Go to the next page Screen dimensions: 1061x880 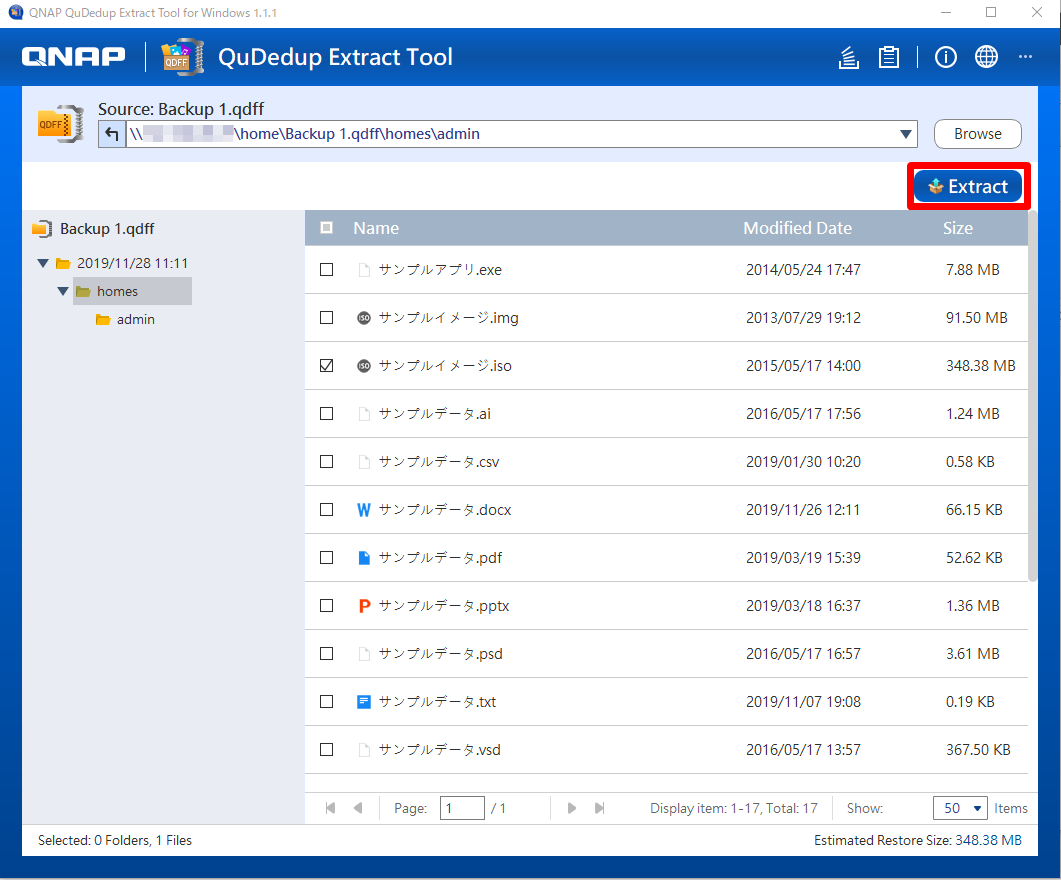(572, 808)
